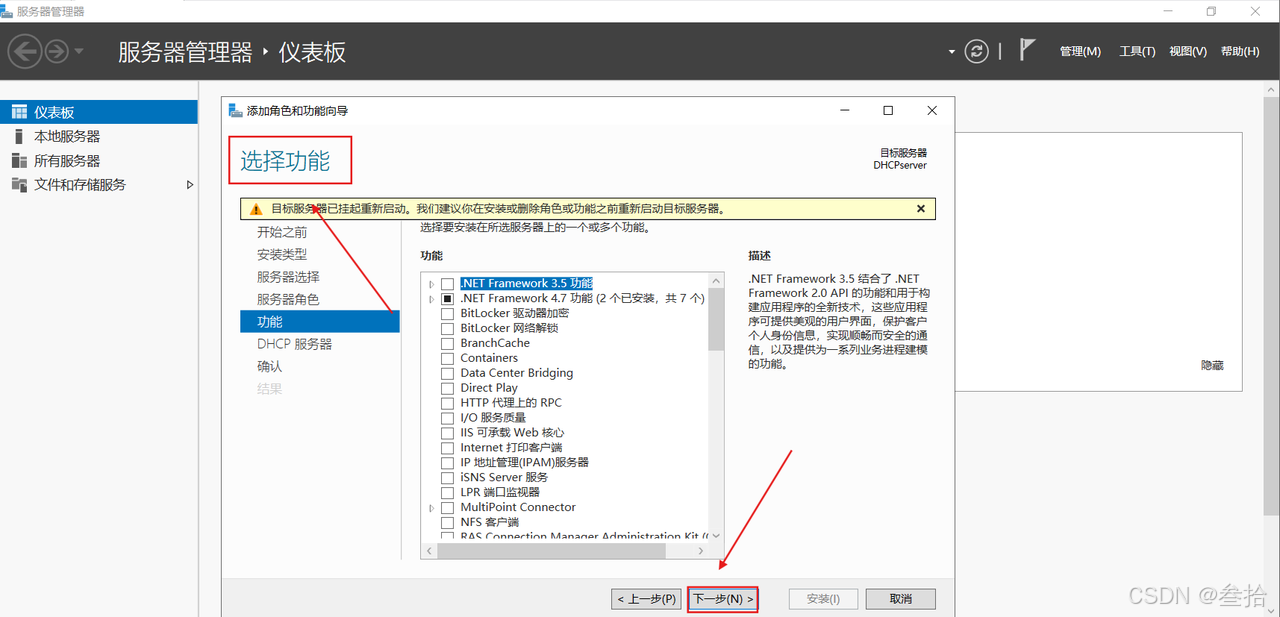This screenshot has width=1280, height=617.
Task: Check the LPR 端口监视器 checkbox
Action: point(447,492)
